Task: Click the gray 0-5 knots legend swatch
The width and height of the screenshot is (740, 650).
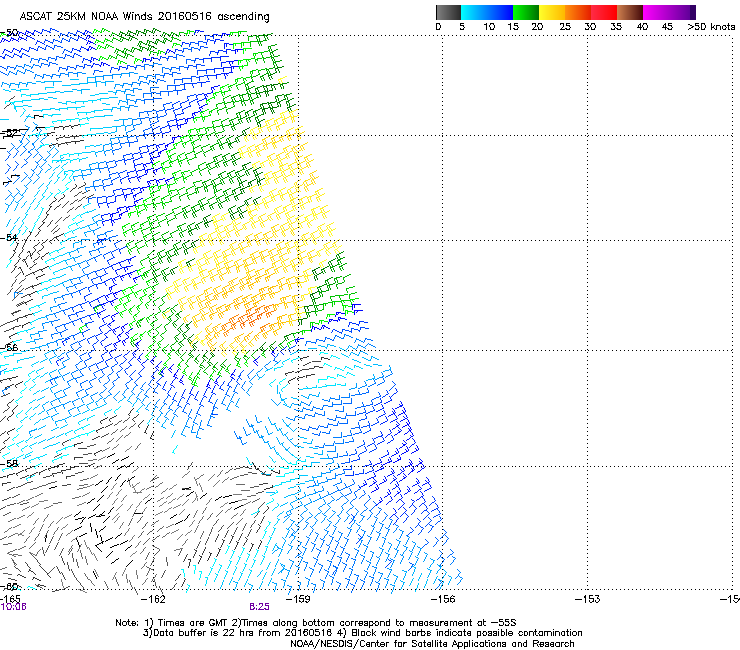Action: (448, 12)
